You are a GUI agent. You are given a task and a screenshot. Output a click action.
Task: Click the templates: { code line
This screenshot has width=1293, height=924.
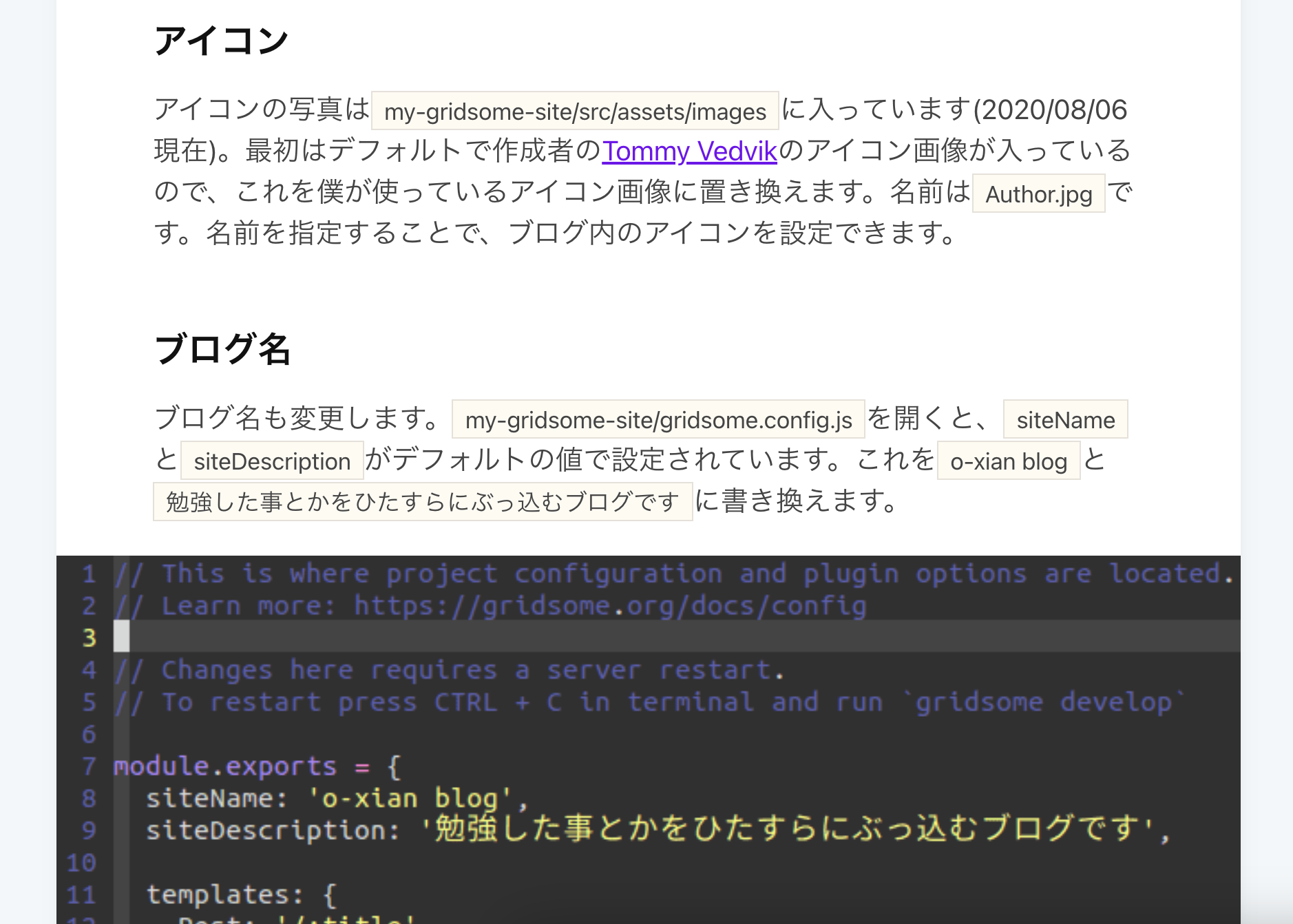pos(242,894)
